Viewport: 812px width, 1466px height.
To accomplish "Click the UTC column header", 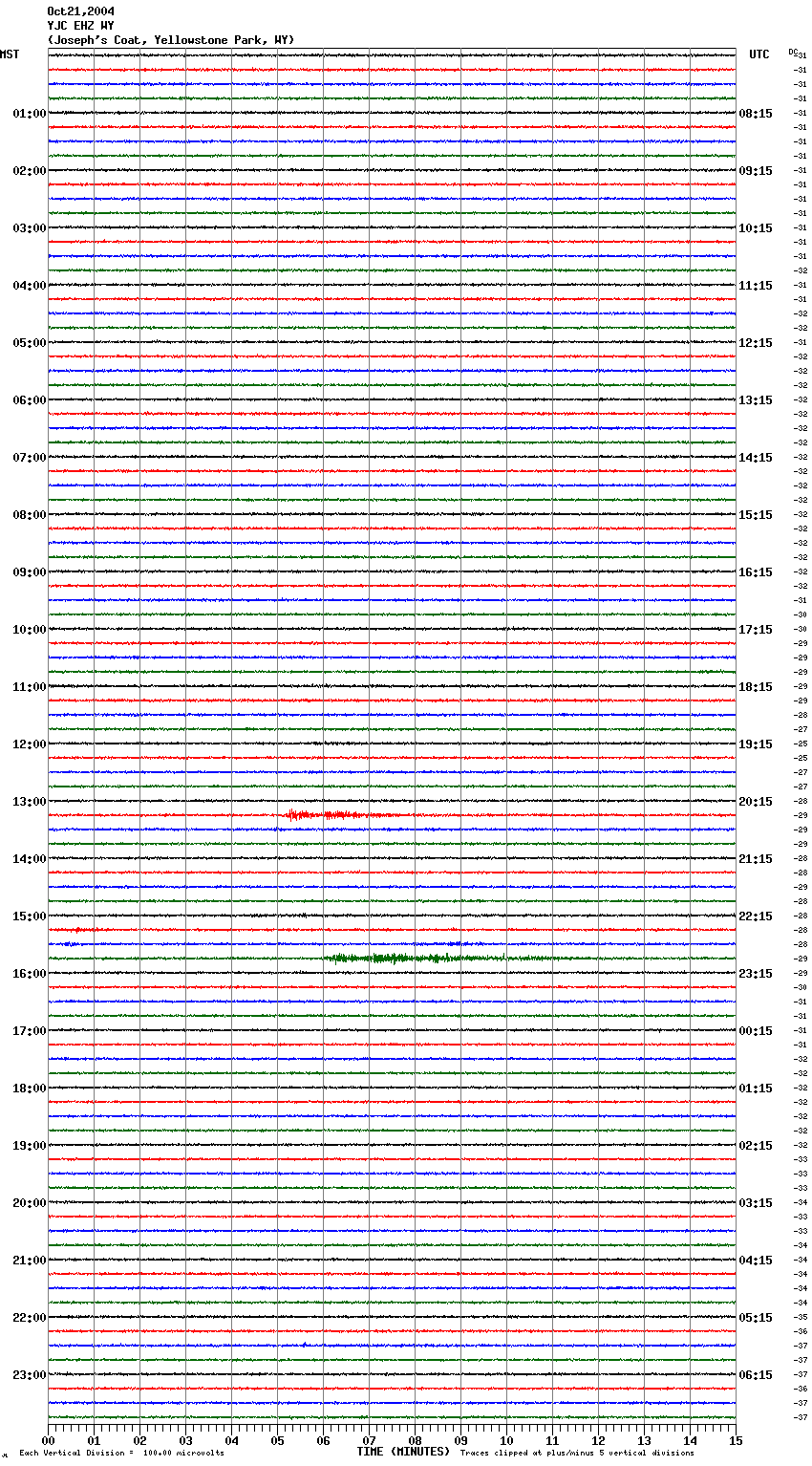I will point(759,54).
